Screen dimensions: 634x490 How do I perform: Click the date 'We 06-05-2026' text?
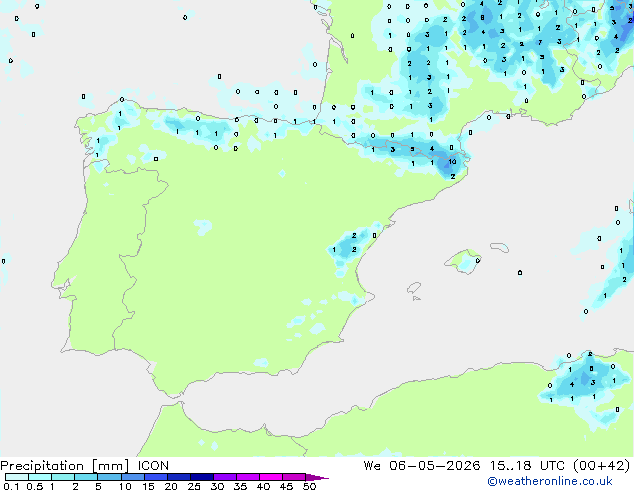422,466
